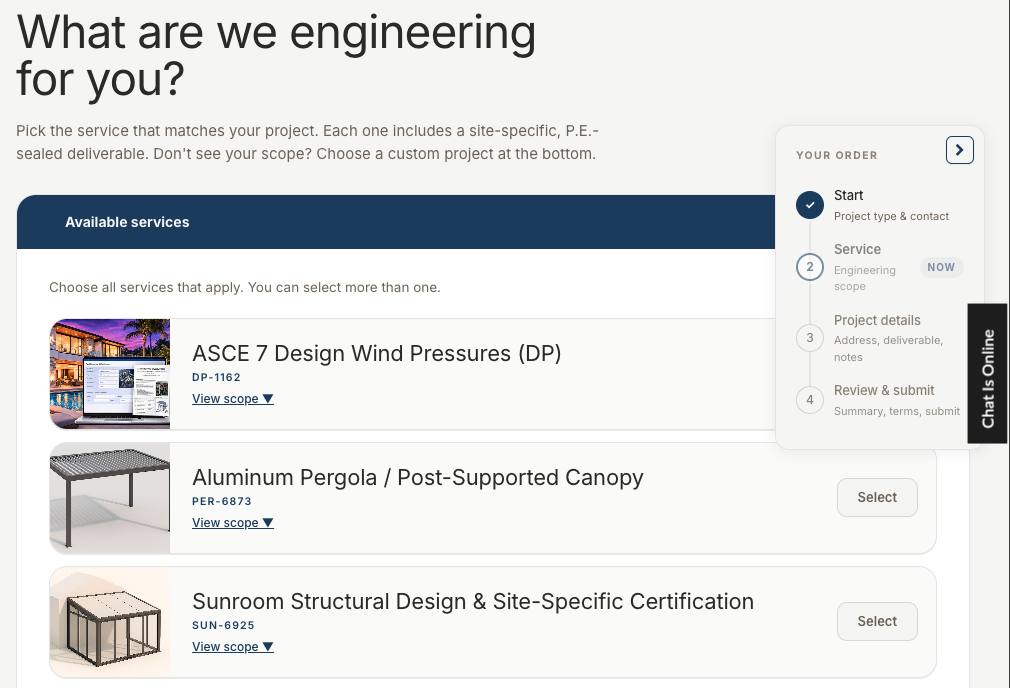The image size is (1010, 688).
Task: Click the Project details step label
Action: pyautogui.click(x=877, y=320)
